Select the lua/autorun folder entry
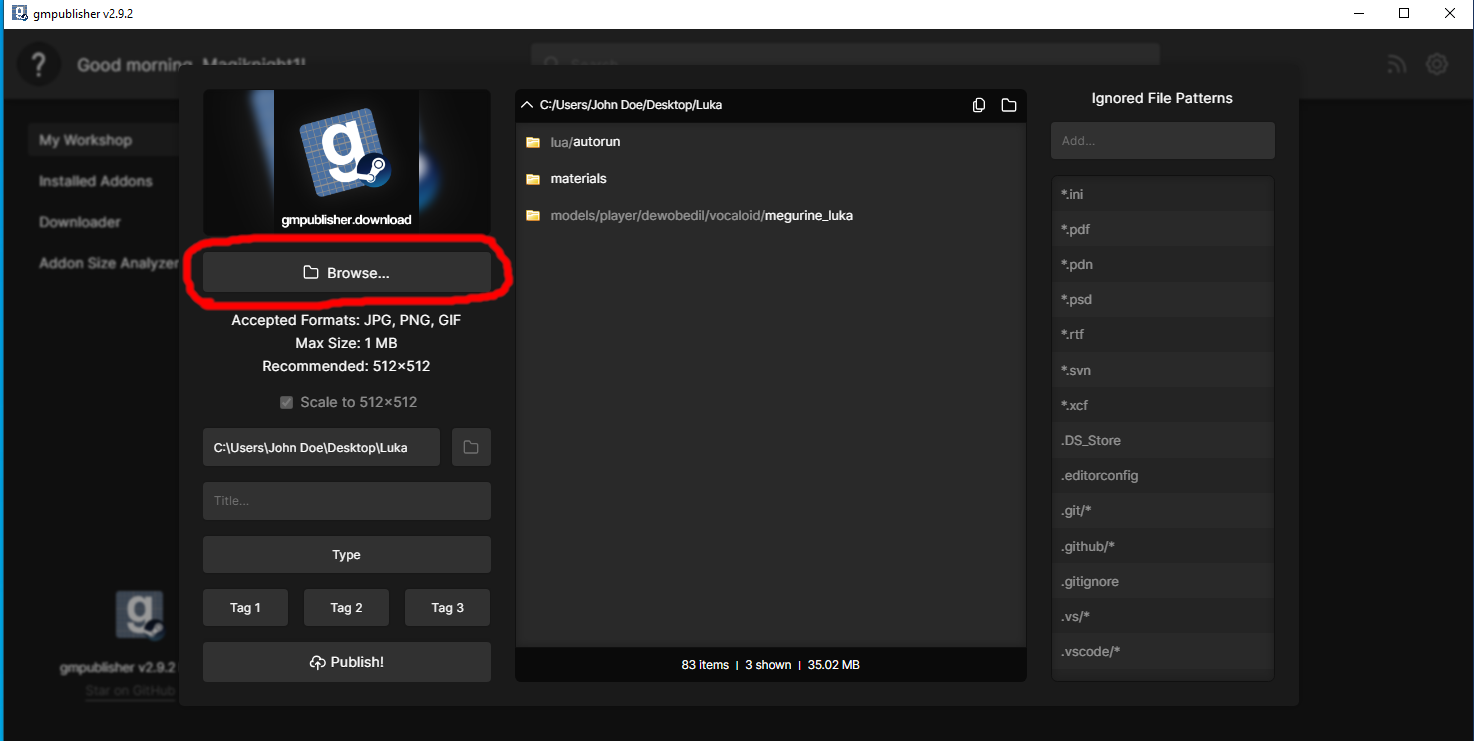Image resolution: width=1474 pixels, height=741 pixels. pos(771,142)
